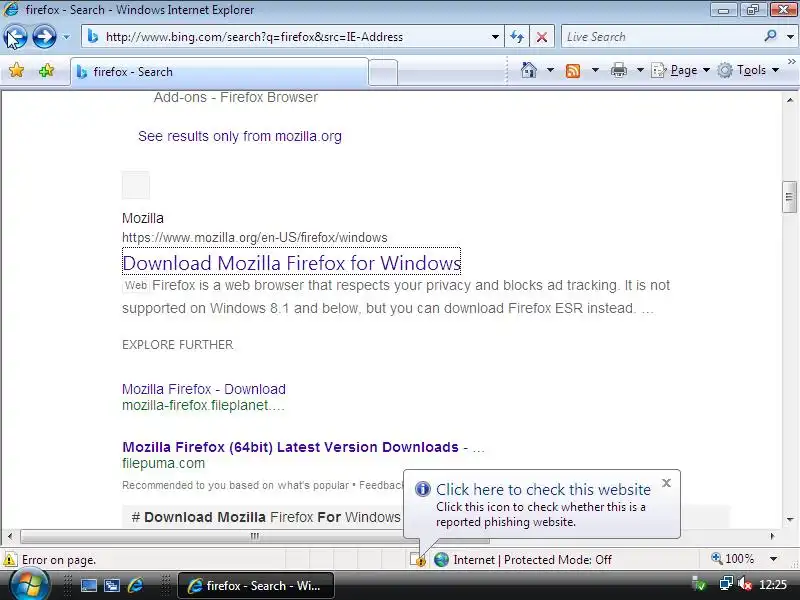This screenshot has width=800, height=600.
Task: Click the 'EXPLORE FURTHER' heading text
Action: pyautogui.click(x=178, y=345)
